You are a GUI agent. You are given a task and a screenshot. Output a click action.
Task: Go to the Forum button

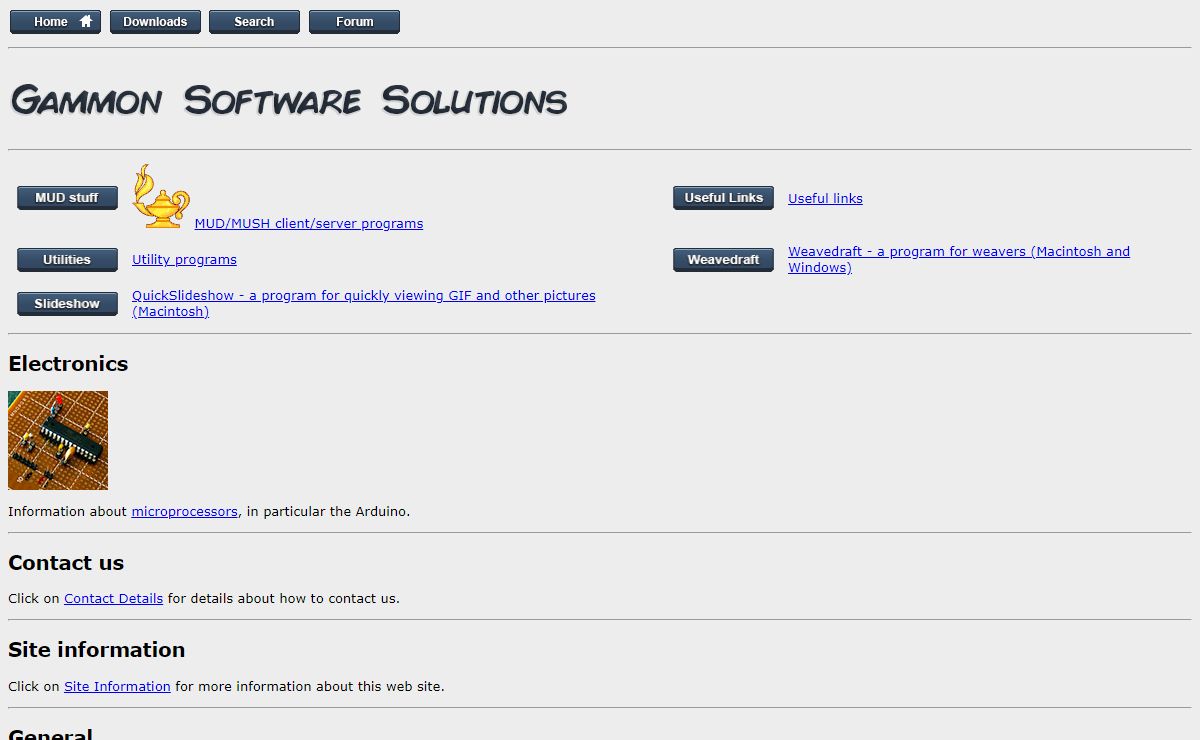(354, 22)
